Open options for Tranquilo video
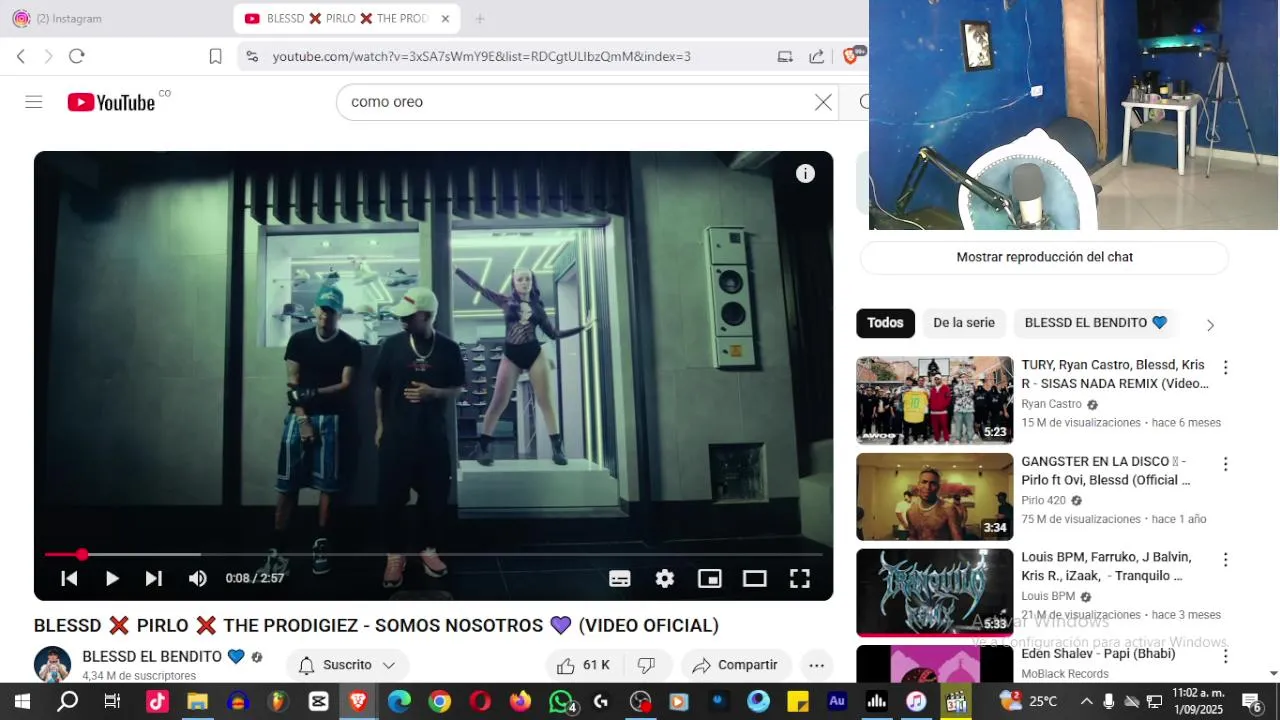Screen dimensions: 1280x720 click(x=1225, y=560)
